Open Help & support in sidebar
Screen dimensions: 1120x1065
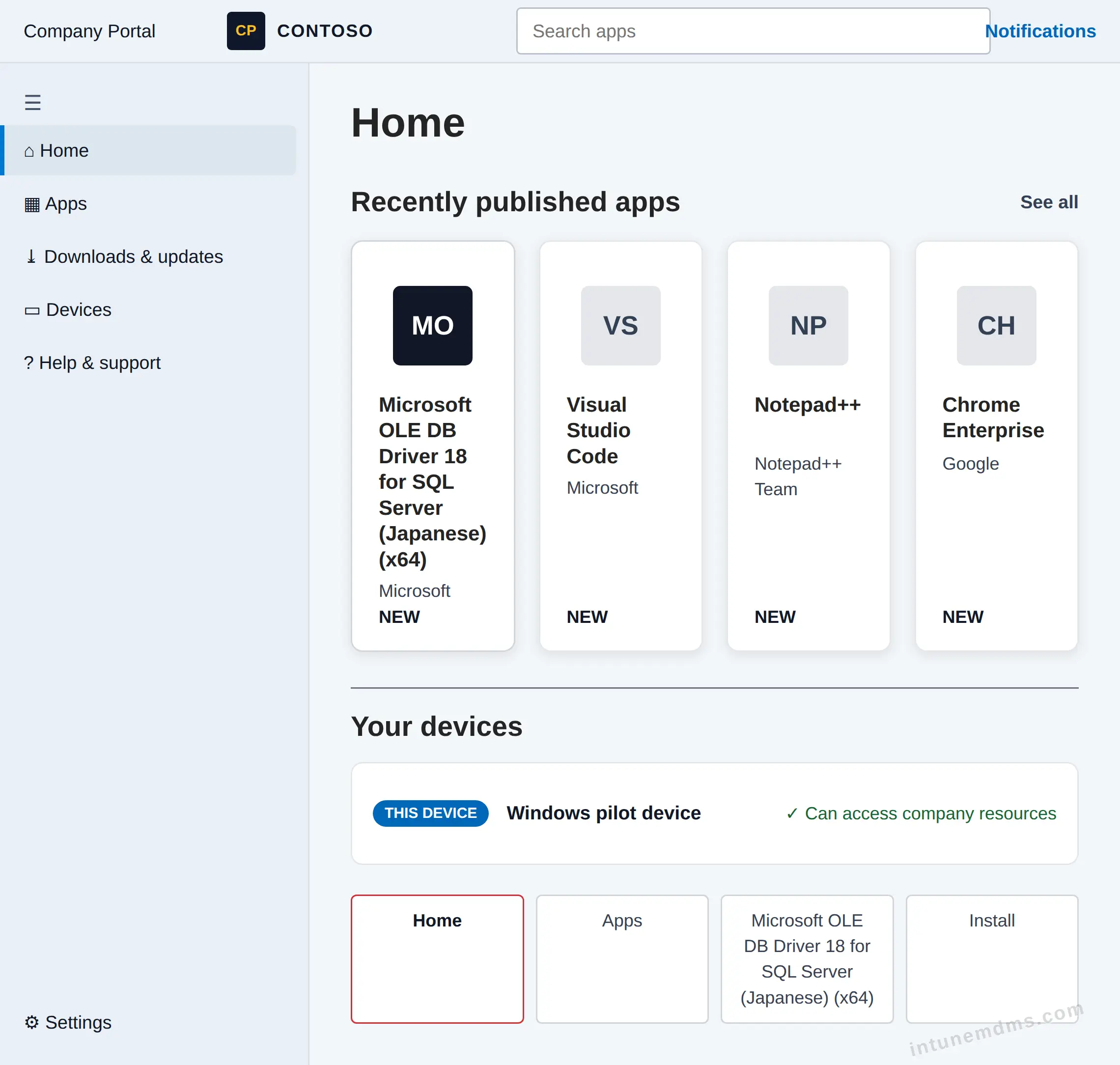[x=148, y=363]
